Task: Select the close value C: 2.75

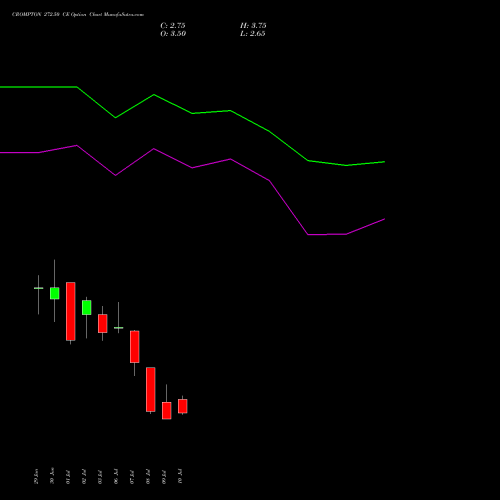Action: point(173,26)
